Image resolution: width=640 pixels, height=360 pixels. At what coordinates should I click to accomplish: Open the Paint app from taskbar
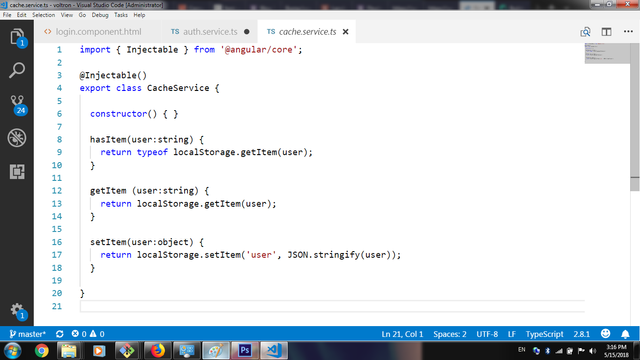pyautogui.click(x=216, y=351)
